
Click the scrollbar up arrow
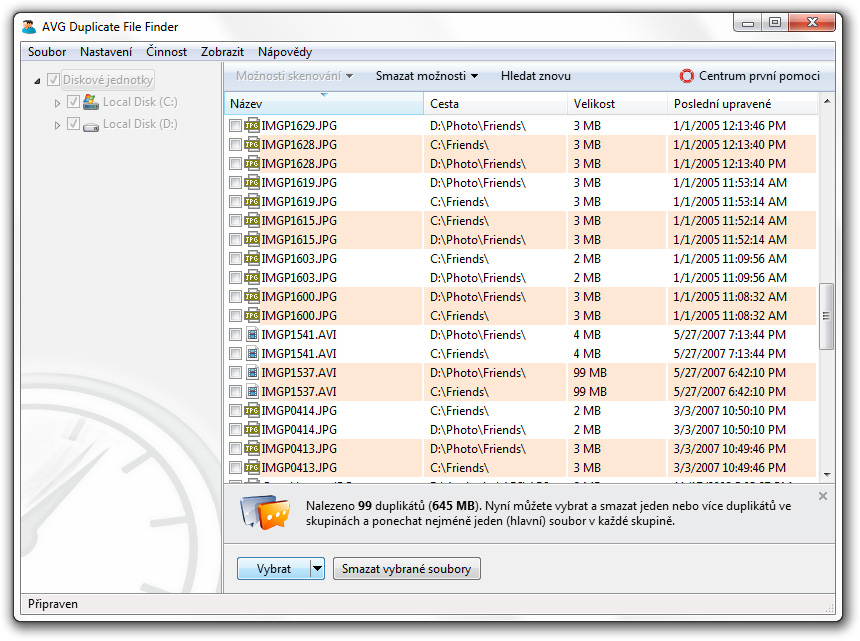(x=827, y=101)
